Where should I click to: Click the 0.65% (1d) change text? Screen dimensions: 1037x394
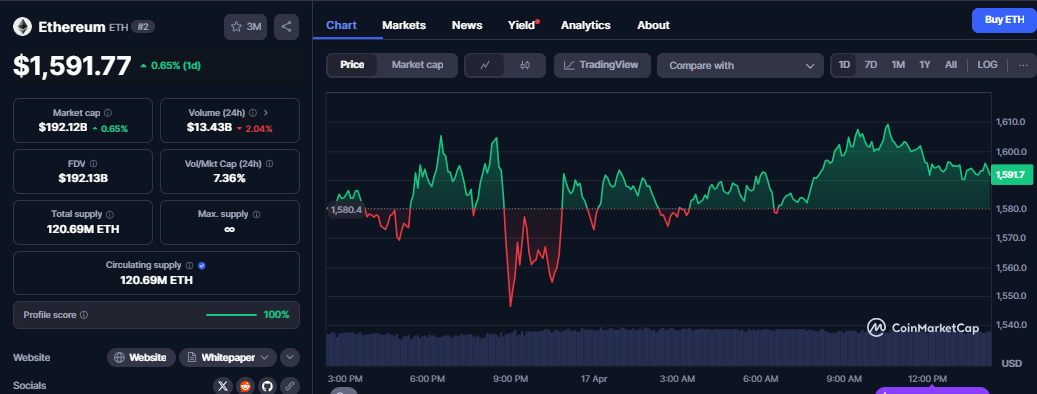pyautogui.click(x=170, y=65)
